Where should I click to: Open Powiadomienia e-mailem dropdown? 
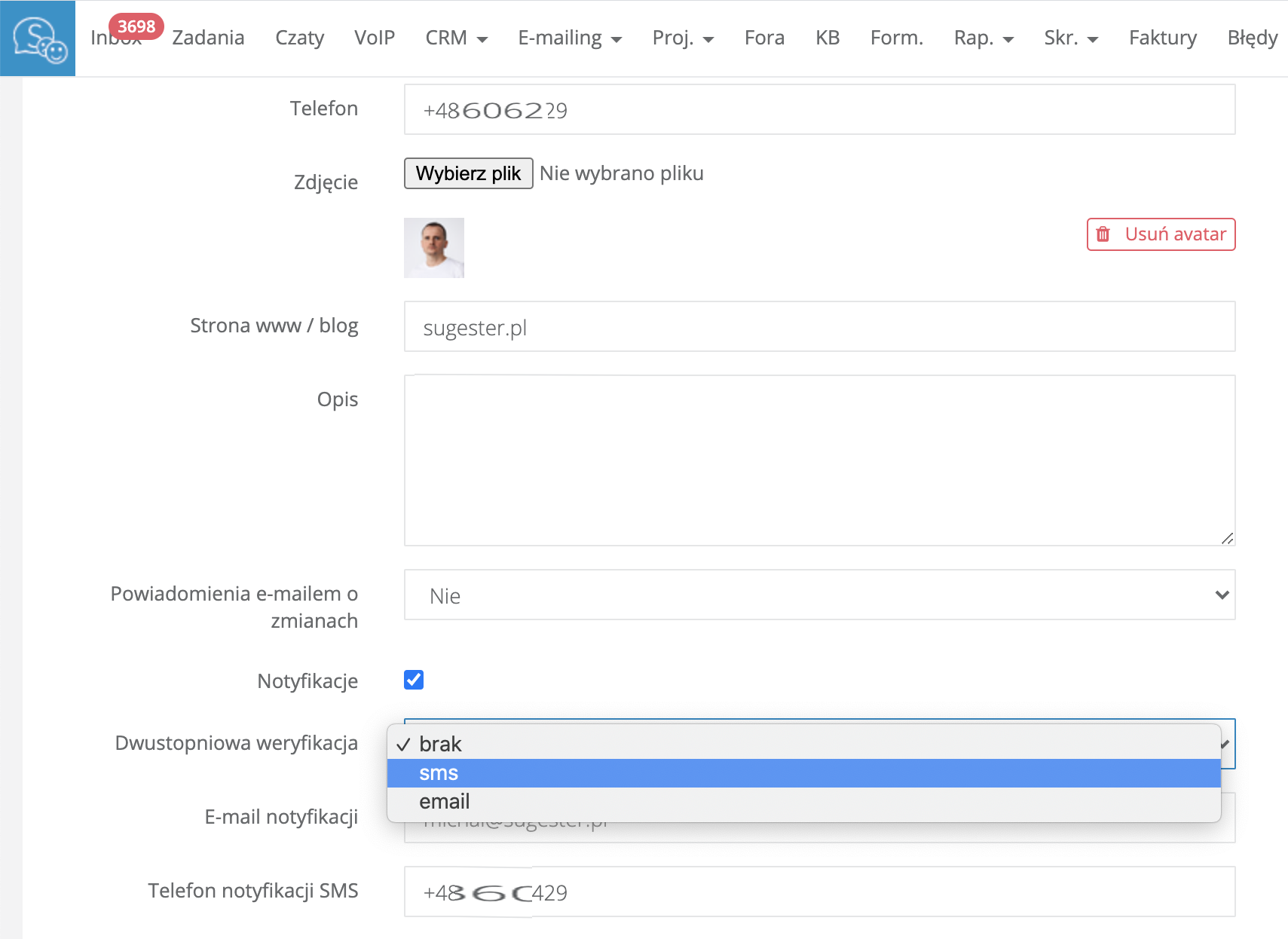point(818,595)
